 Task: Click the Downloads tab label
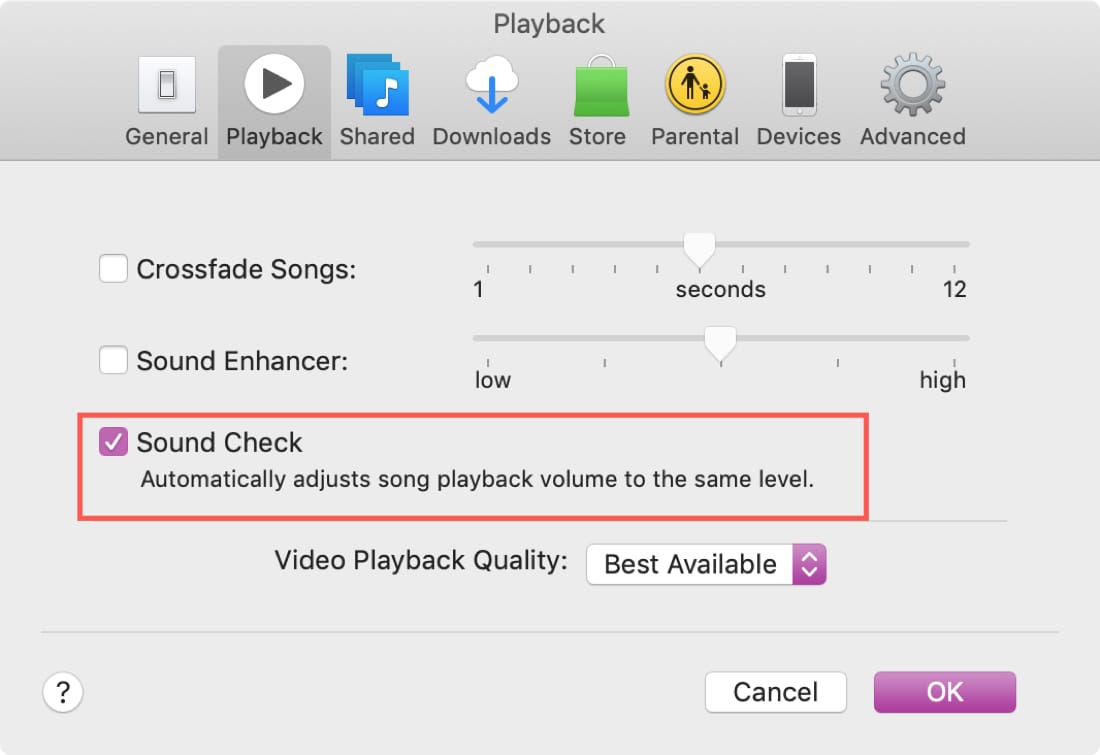492,136
